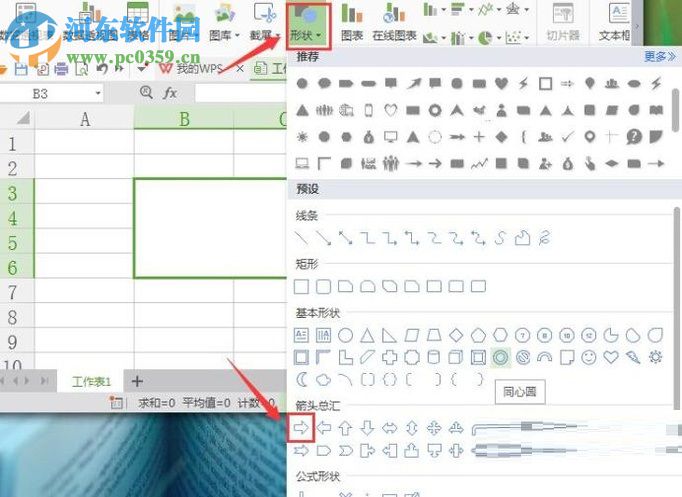Image resolution: width=682 pixels, height=497 pixels.
Task: Click the magnifier icon beside fx
Action: [146, 92]
